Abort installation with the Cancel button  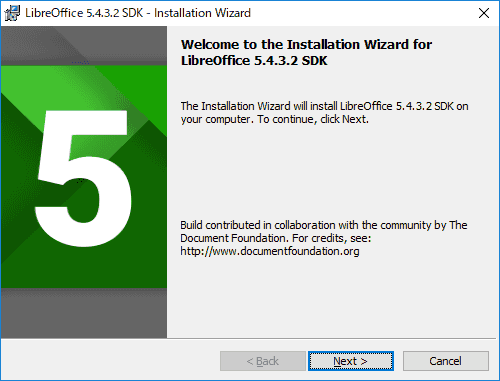[x=446, y=361]
